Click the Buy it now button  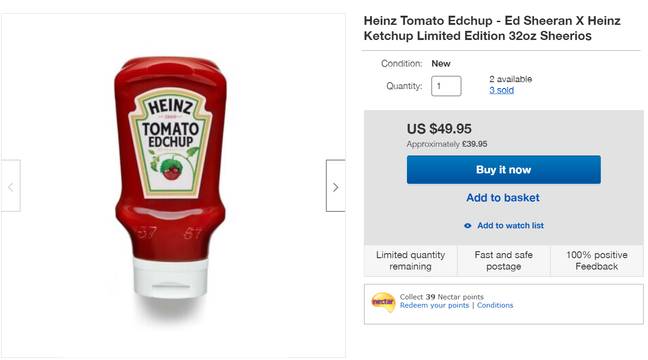click(x=504, y=170)
